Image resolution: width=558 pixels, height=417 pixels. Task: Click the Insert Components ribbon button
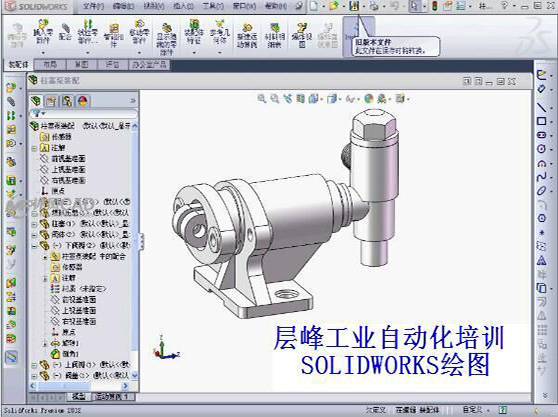pyautogui.click(x=43, y=32)
